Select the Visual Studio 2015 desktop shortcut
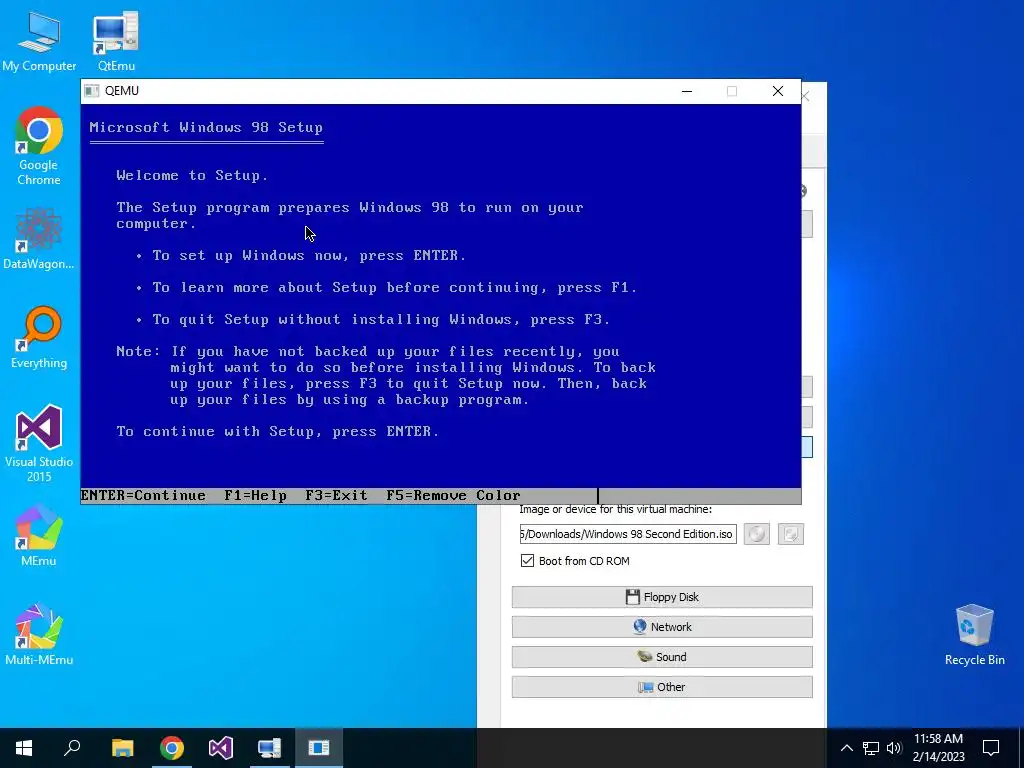 [x=39, y=444]
